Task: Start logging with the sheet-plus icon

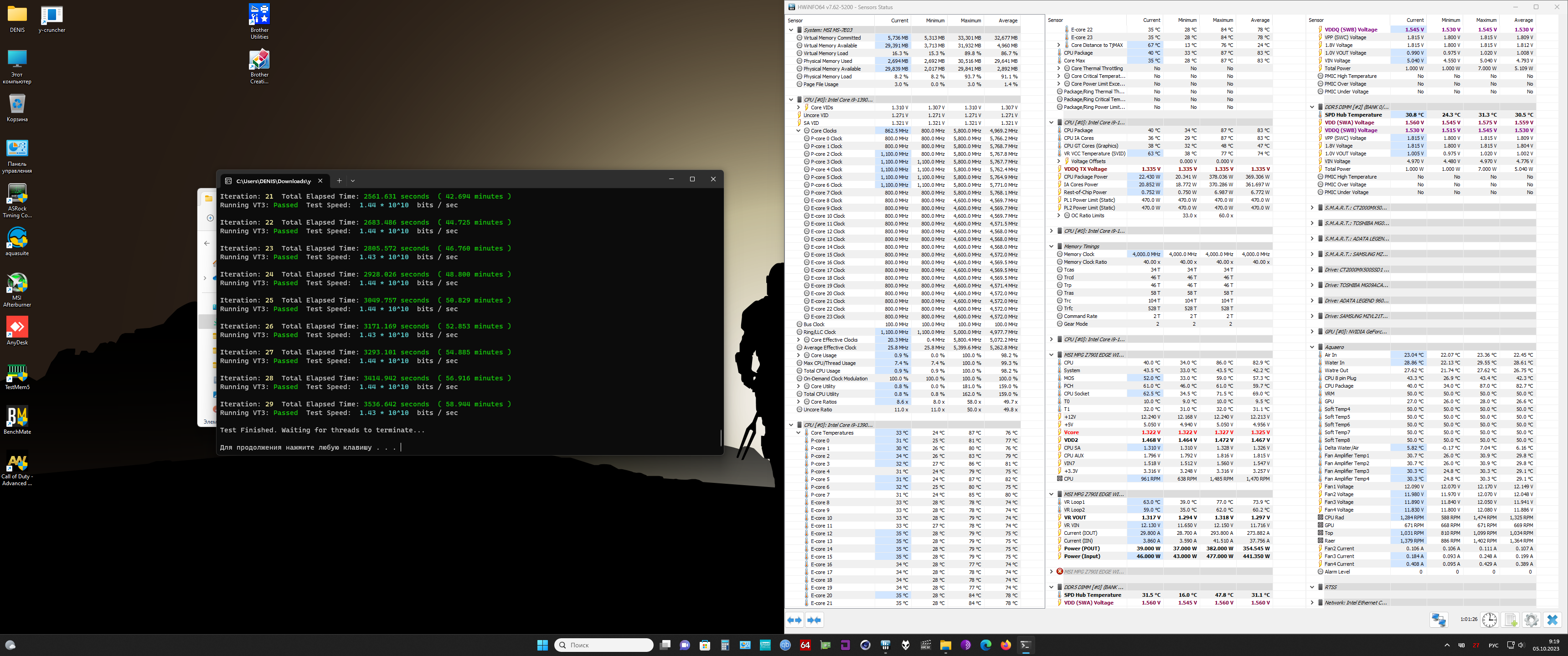Action: pos(1511,620)
